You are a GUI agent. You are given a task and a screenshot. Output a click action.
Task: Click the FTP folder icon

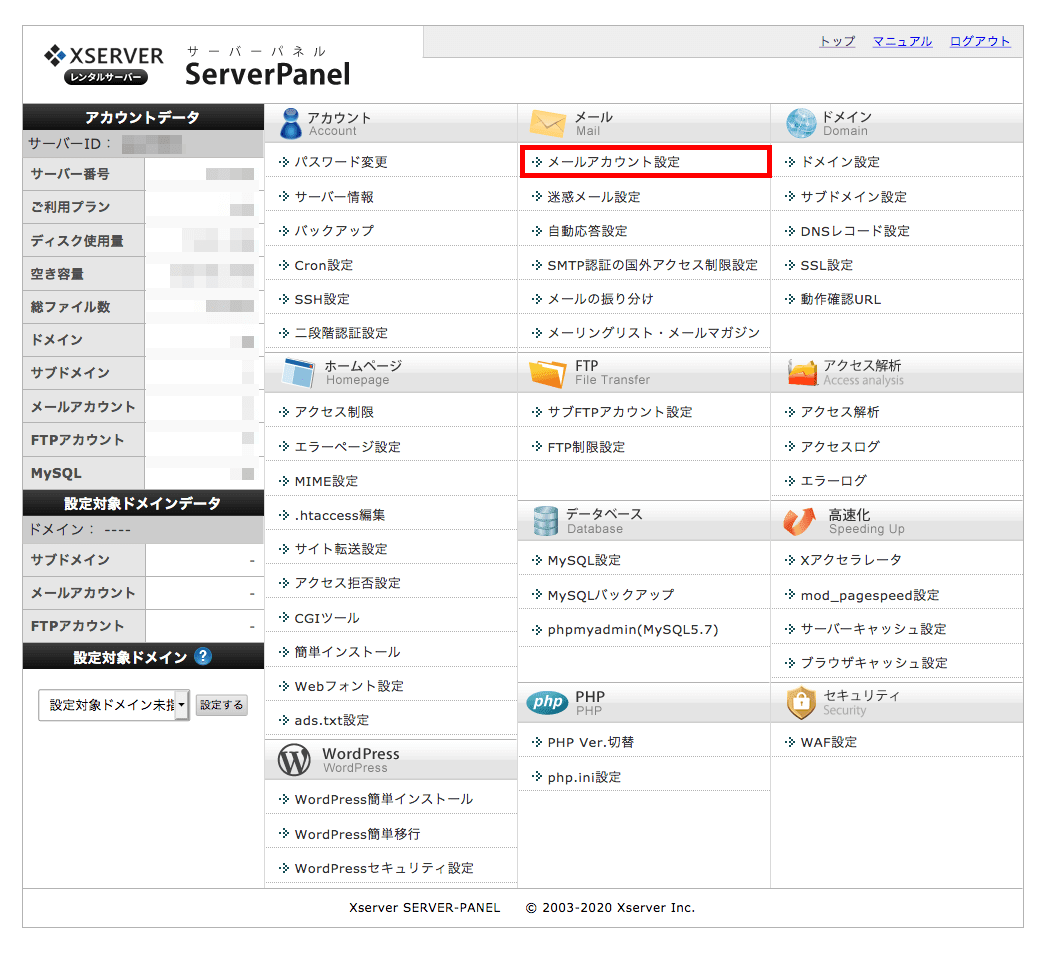(547, 373)
